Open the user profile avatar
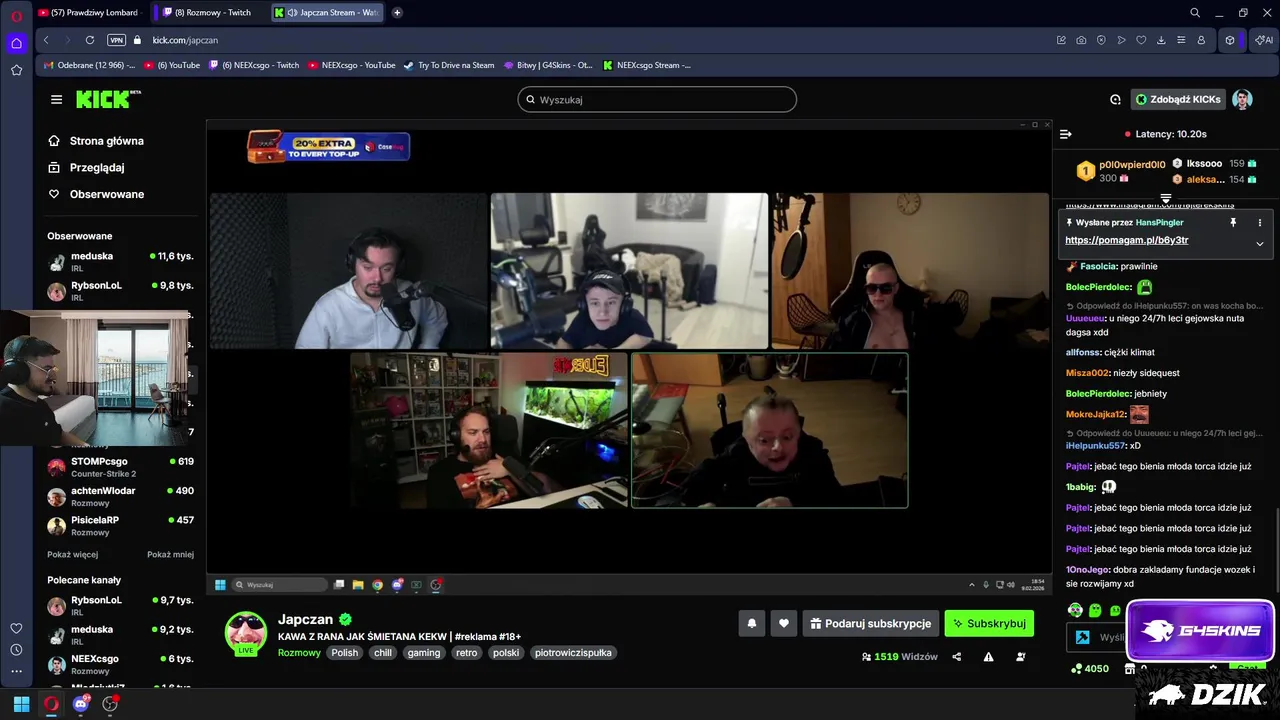This screenshot has width=1280, height=720. pos(1242,99)
